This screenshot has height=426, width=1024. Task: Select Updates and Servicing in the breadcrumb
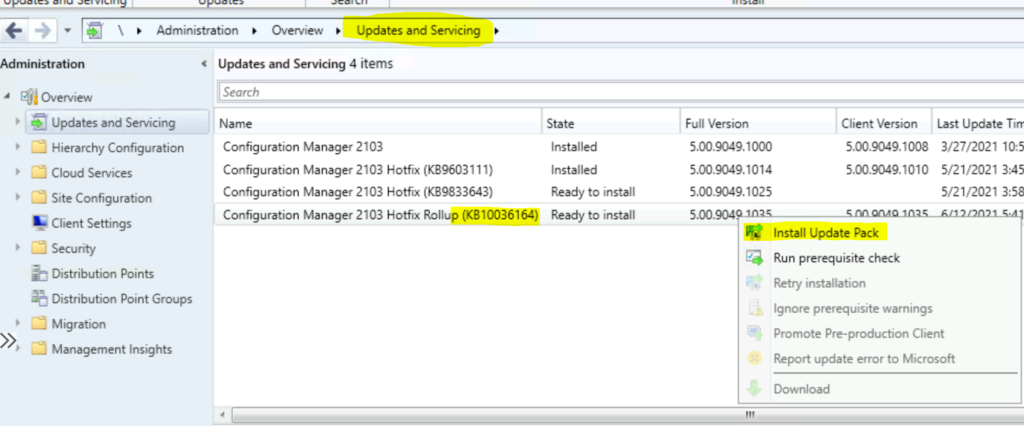tap(418, 31)
